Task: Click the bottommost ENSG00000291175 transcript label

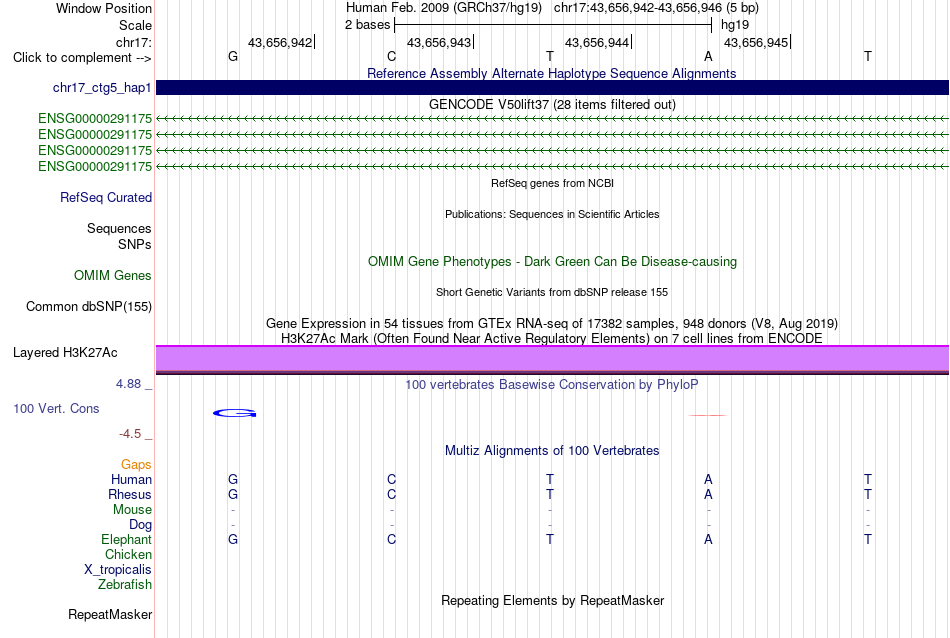Action: coord(95,166)
